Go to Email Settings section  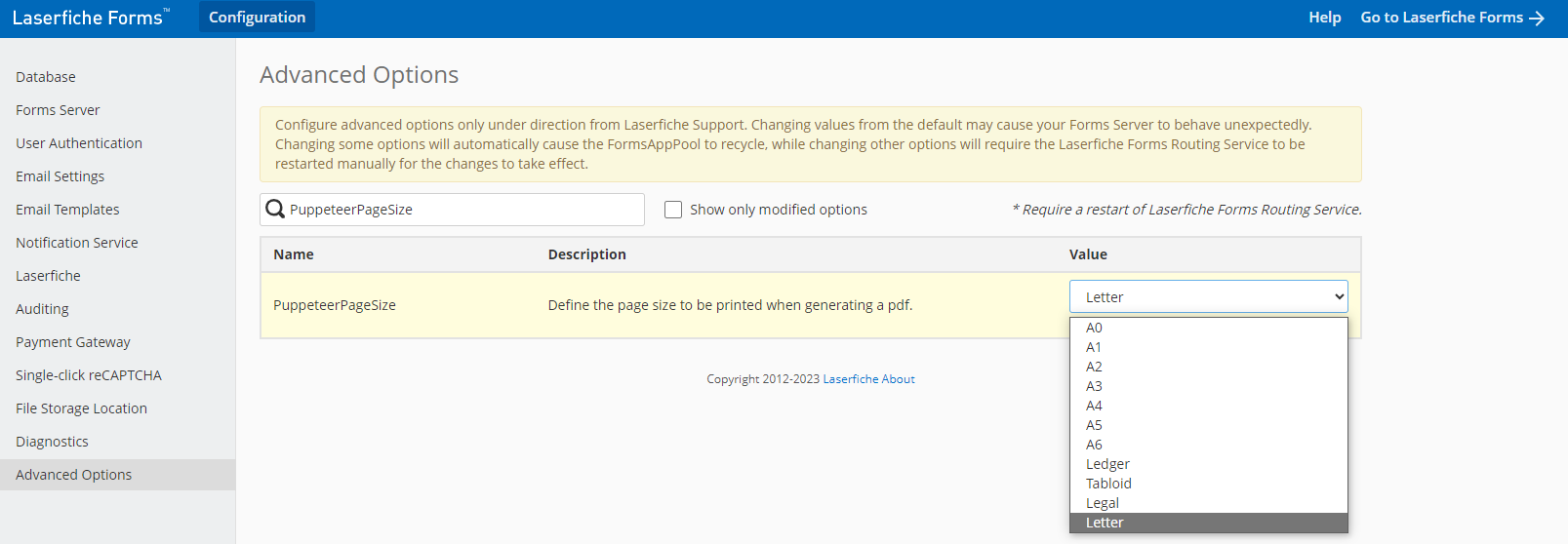coord(60,176)
